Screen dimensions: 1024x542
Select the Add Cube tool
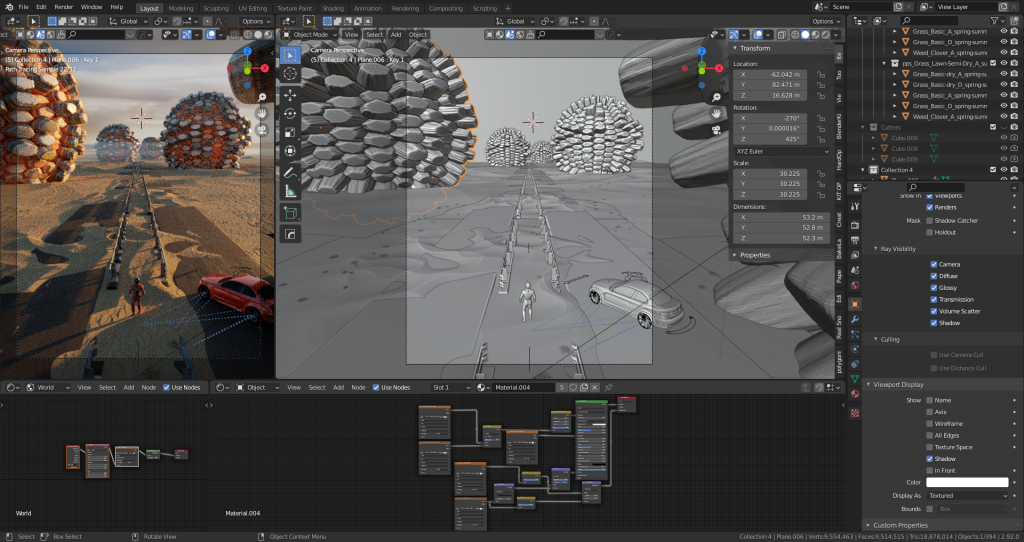click(x=290, y=212)
